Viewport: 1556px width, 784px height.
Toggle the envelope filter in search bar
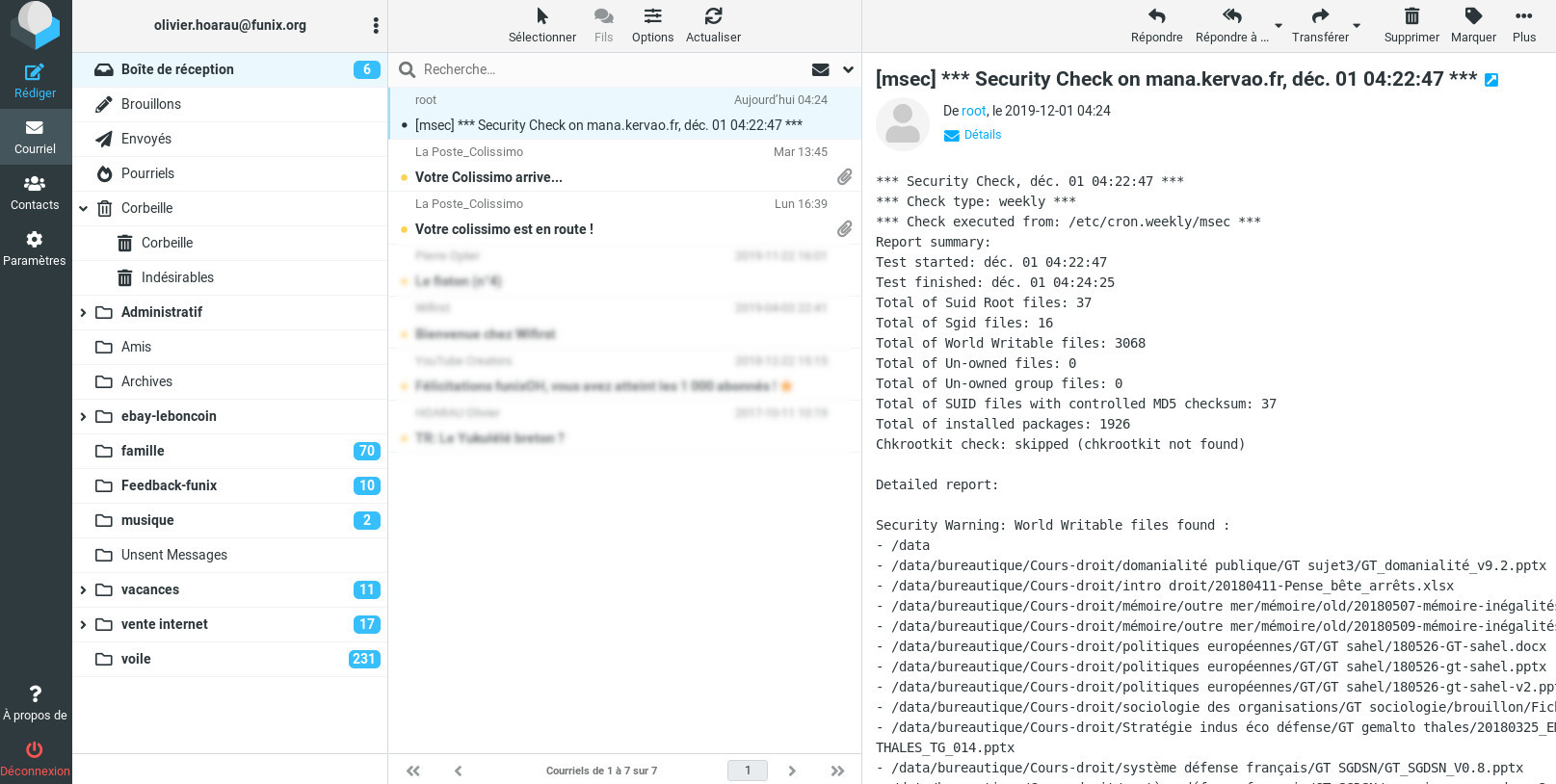821,69
